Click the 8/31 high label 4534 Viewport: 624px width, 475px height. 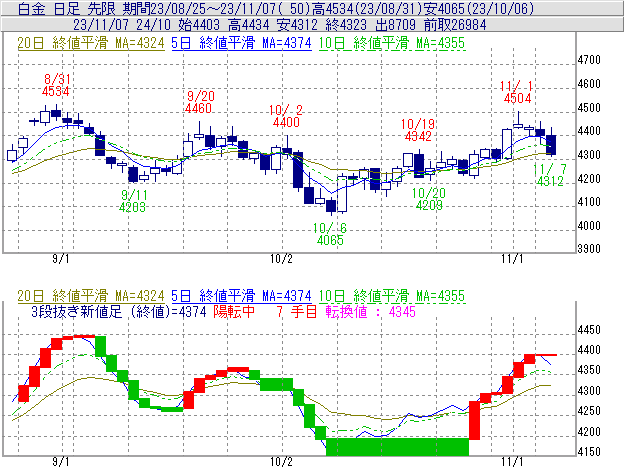56,91
